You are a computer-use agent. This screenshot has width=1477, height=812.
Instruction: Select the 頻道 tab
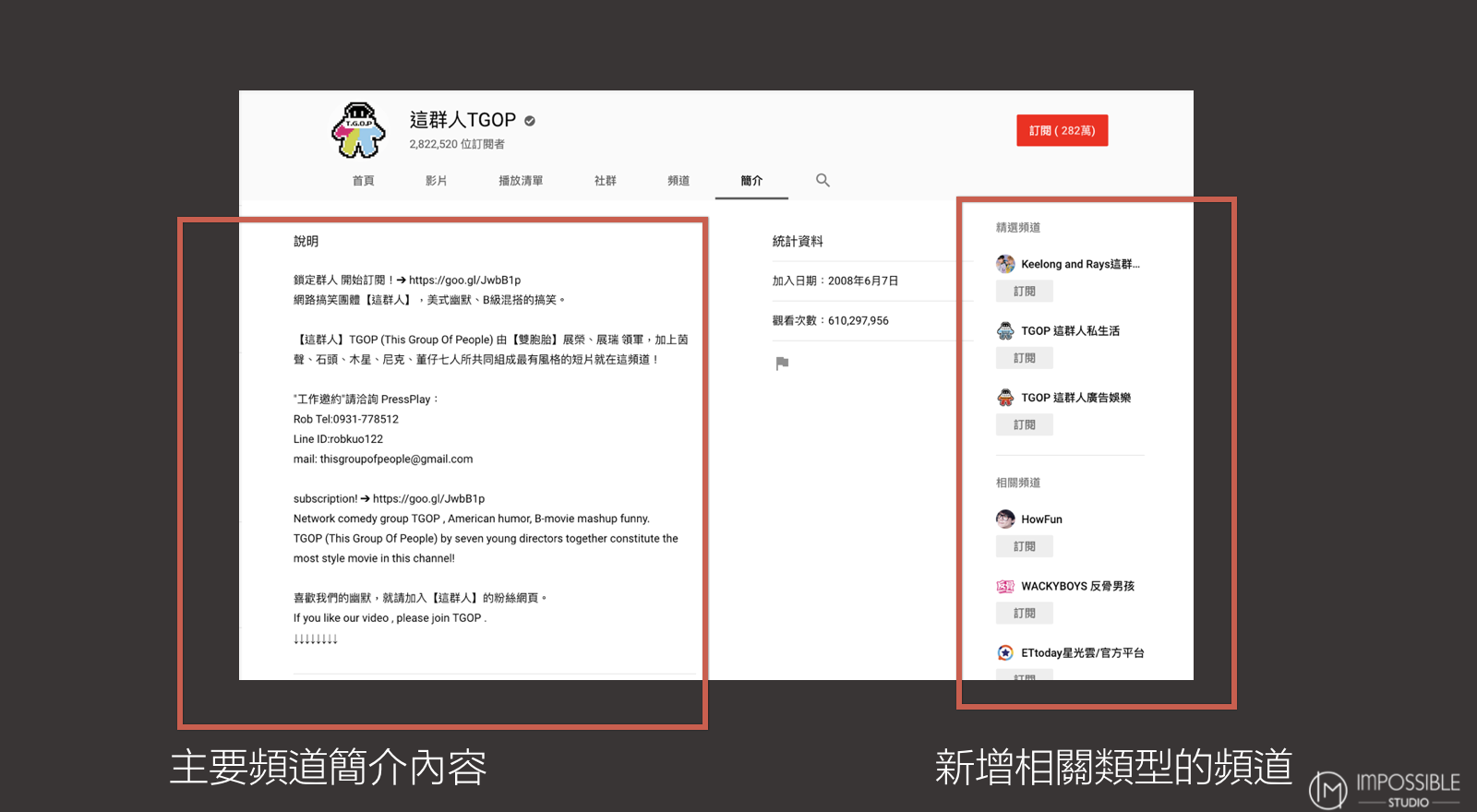point(678,181)
